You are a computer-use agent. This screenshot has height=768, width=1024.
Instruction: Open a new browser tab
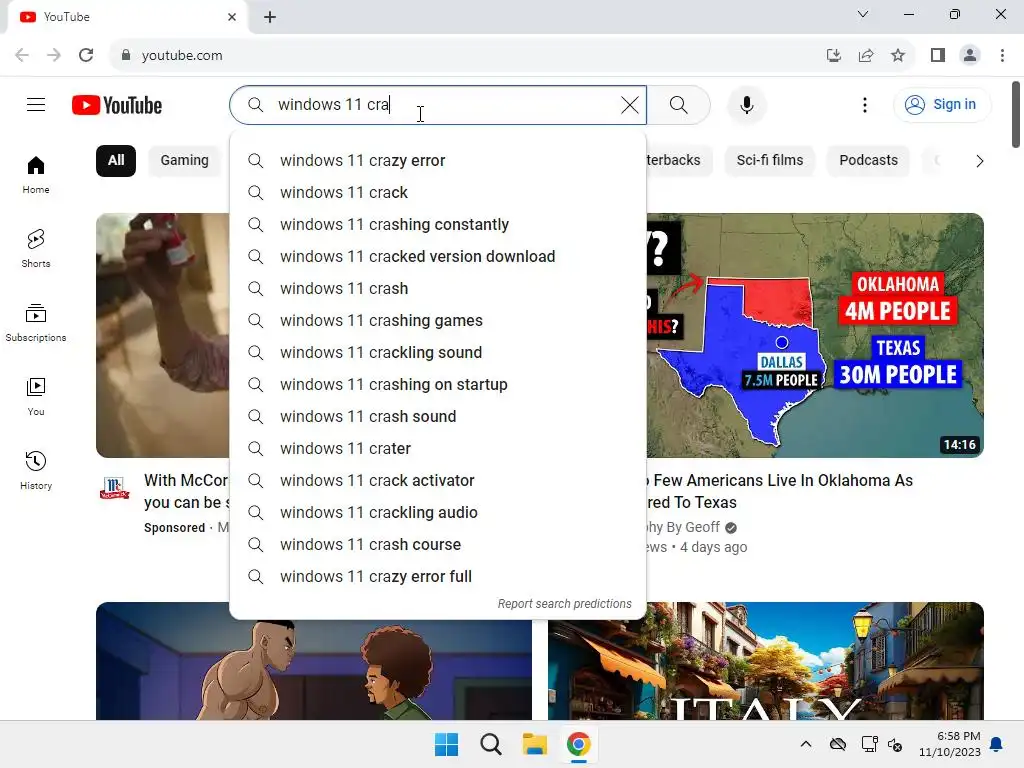pos(270,17)
